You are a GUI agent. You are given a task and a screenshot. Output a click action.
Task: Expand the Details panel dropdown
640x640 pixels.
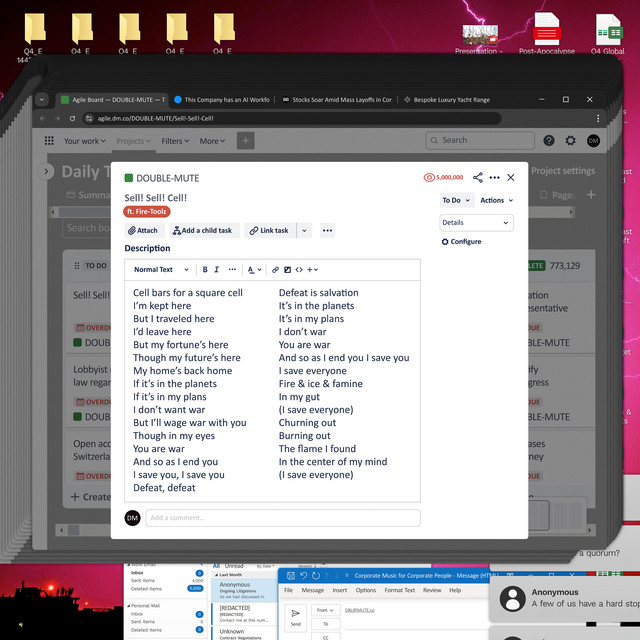476,223
